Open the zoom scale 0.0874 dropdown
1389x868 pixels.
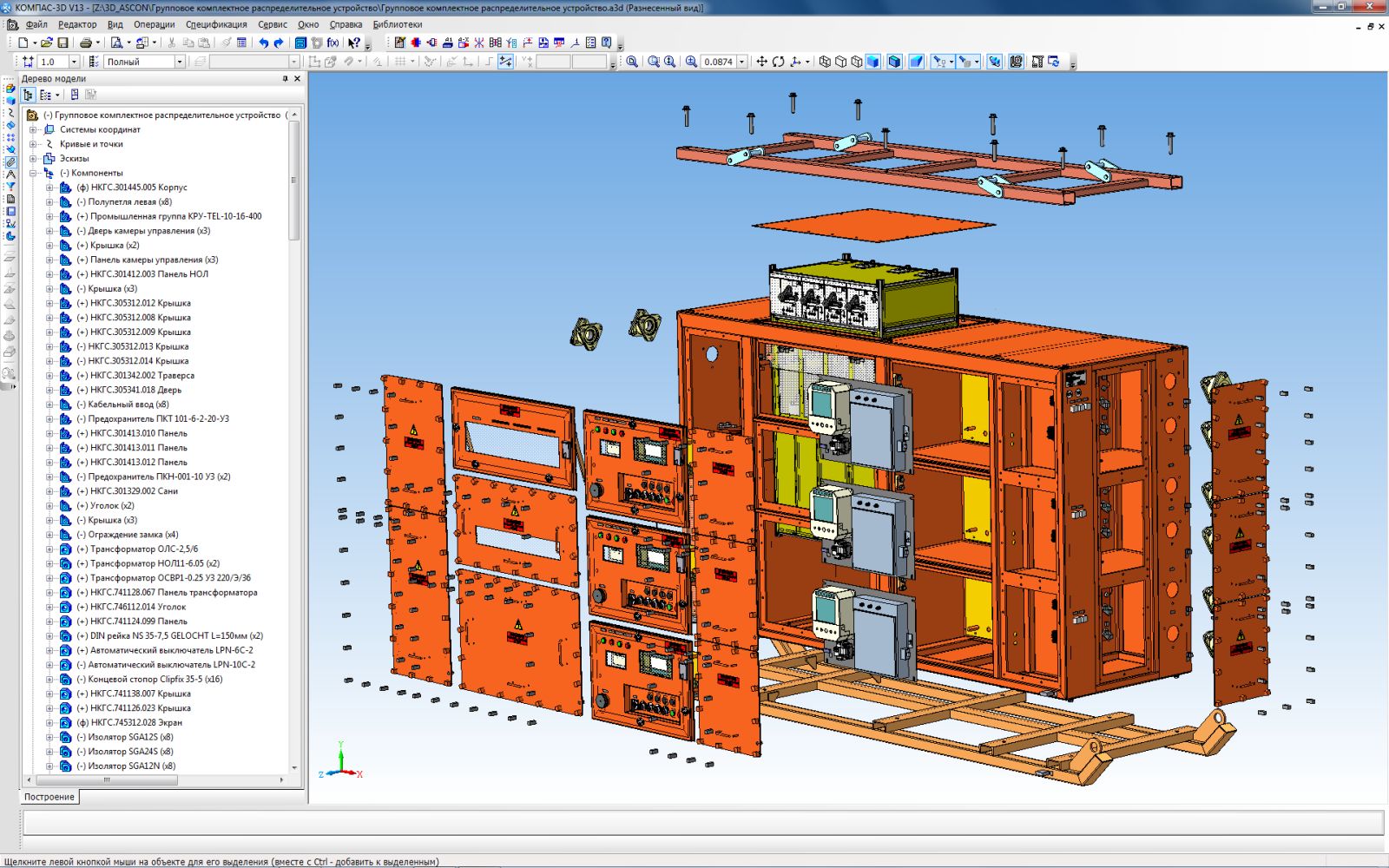click(742, 62)
